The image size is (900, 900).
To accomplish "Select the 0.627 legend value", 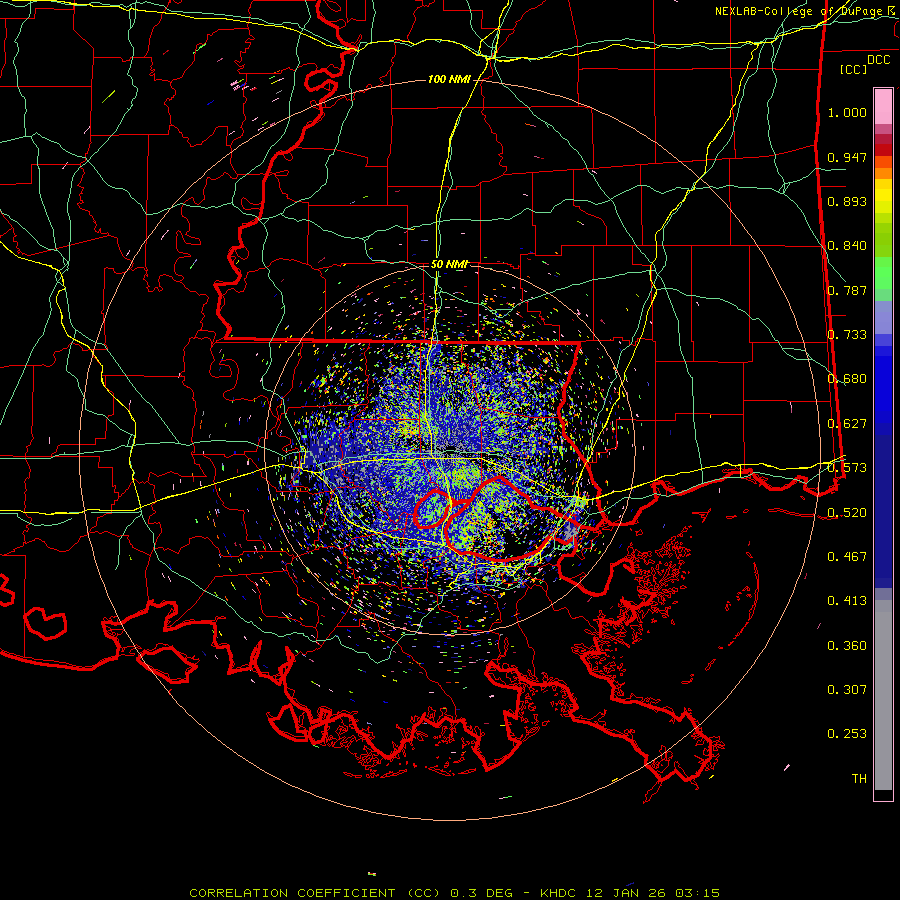I will pos(847,424).
